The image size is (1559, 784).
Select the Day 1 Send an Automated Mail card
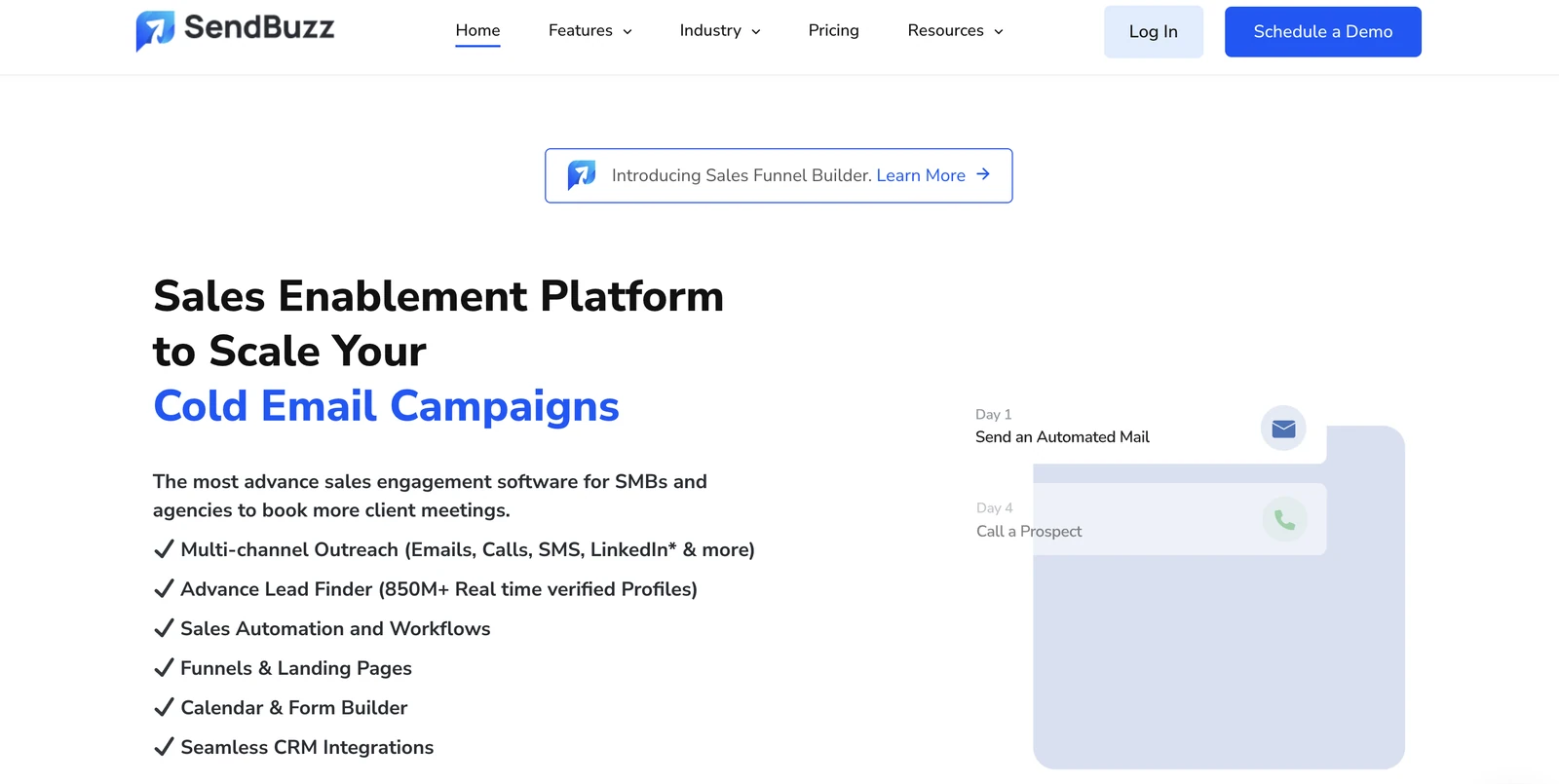tap(1141, 427)
